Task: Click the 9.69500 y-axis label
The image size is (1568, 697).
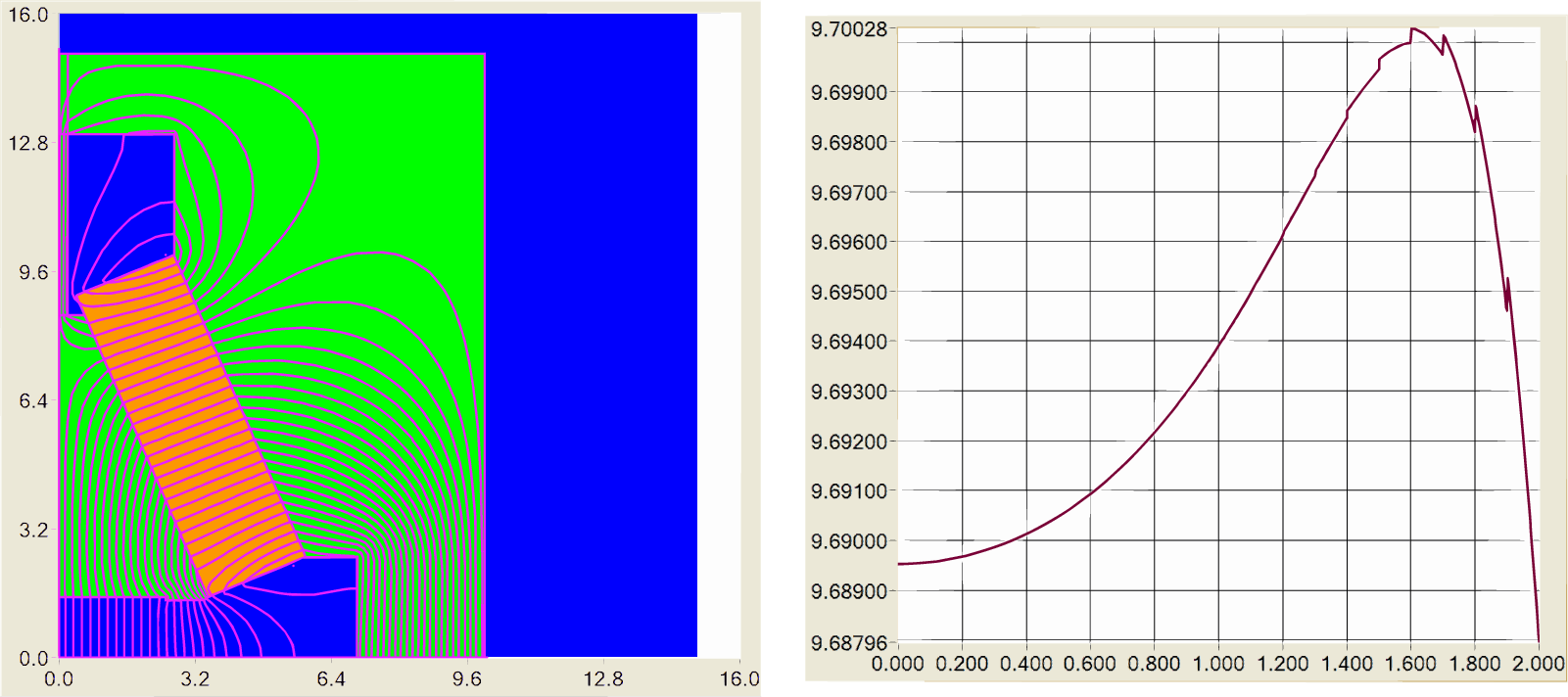Action: (x=848, y=292)
